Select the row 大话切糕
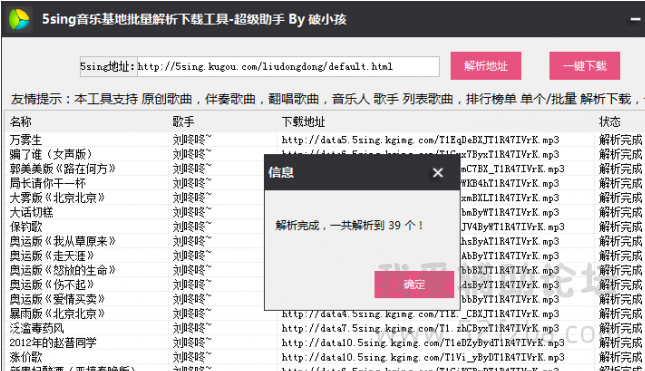The image size is (645, 371). pyautogui.click(x=322, y=212)
